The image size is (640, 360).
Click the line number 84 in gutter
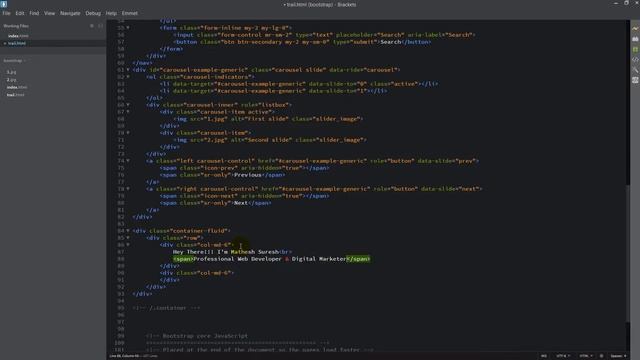point(121,231)
